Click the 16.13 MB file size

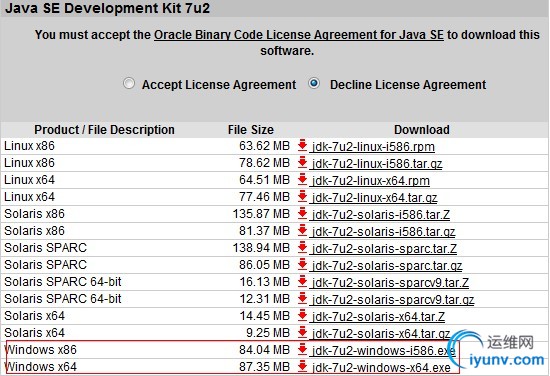[x=264, y=282]
